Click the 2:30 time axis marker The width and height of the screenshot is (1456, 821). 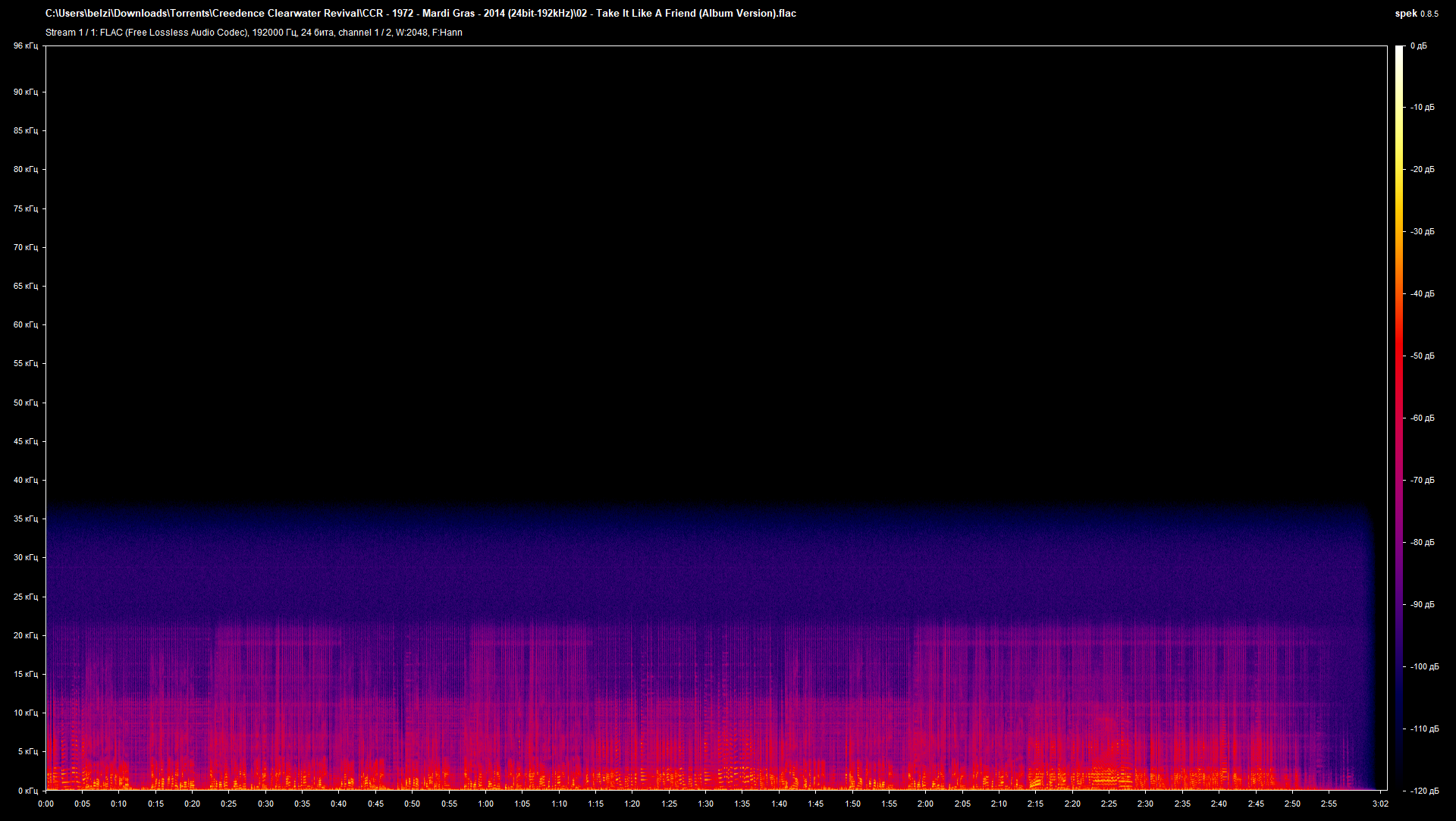(x=1145, y=804)
